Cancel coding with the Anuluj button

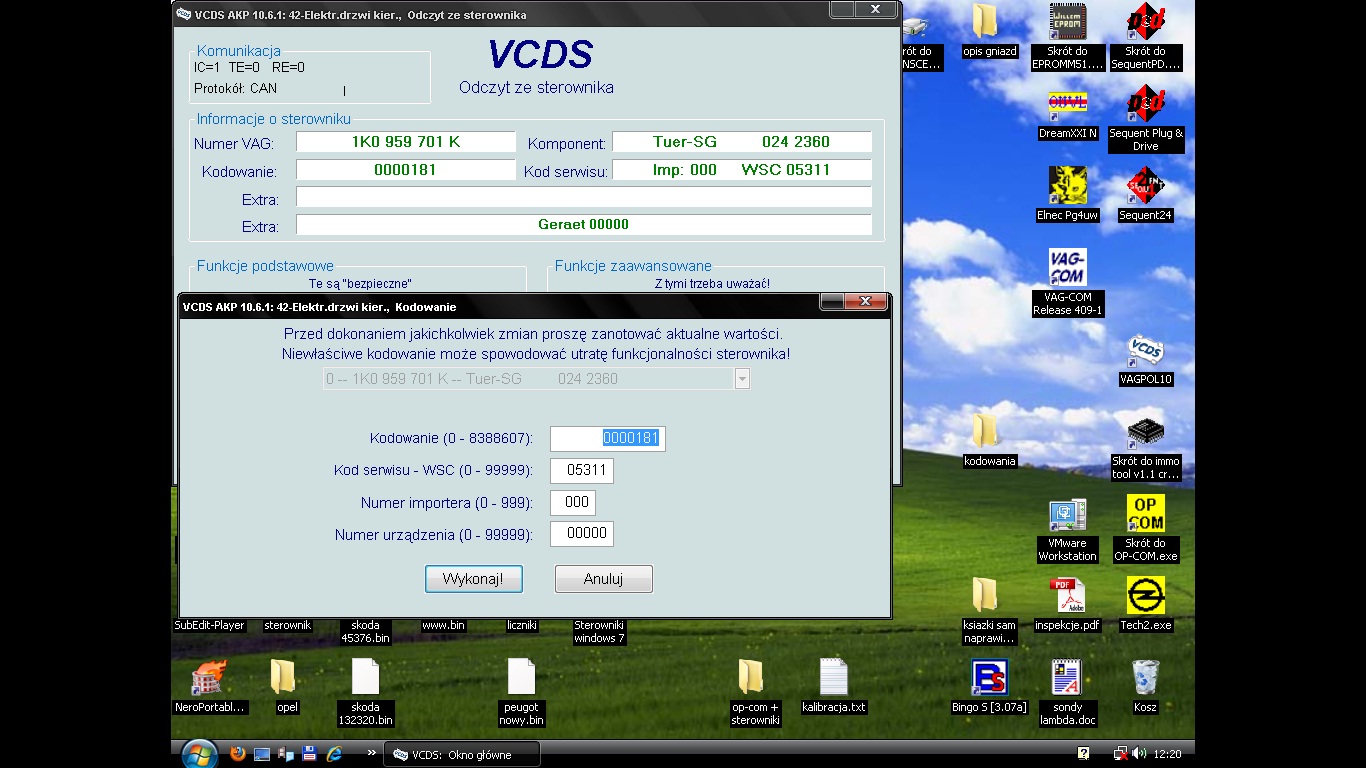coord(603,579)
